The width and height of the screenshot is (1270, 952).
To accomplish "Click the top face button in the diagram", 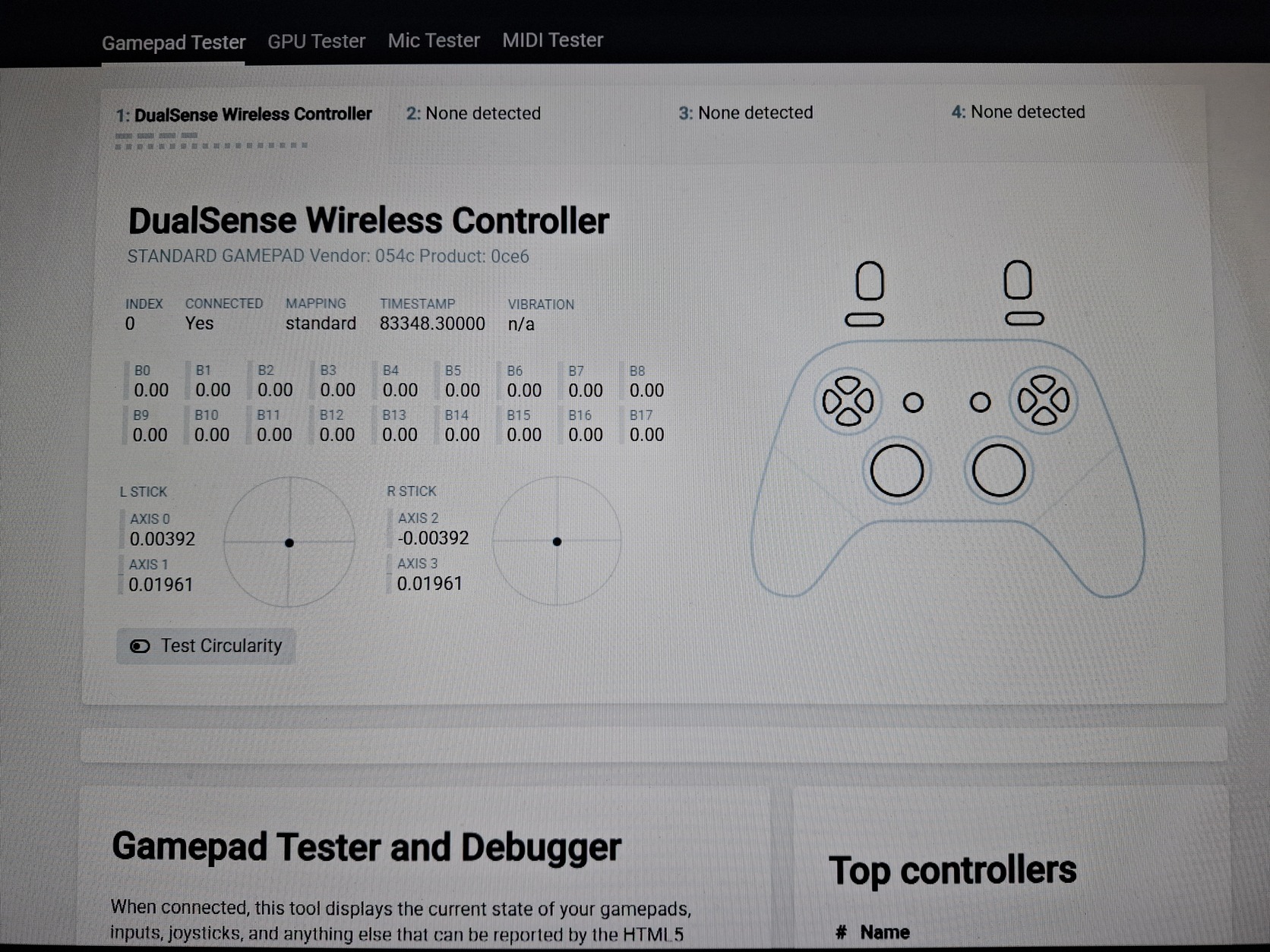I will click(1044, 383).
